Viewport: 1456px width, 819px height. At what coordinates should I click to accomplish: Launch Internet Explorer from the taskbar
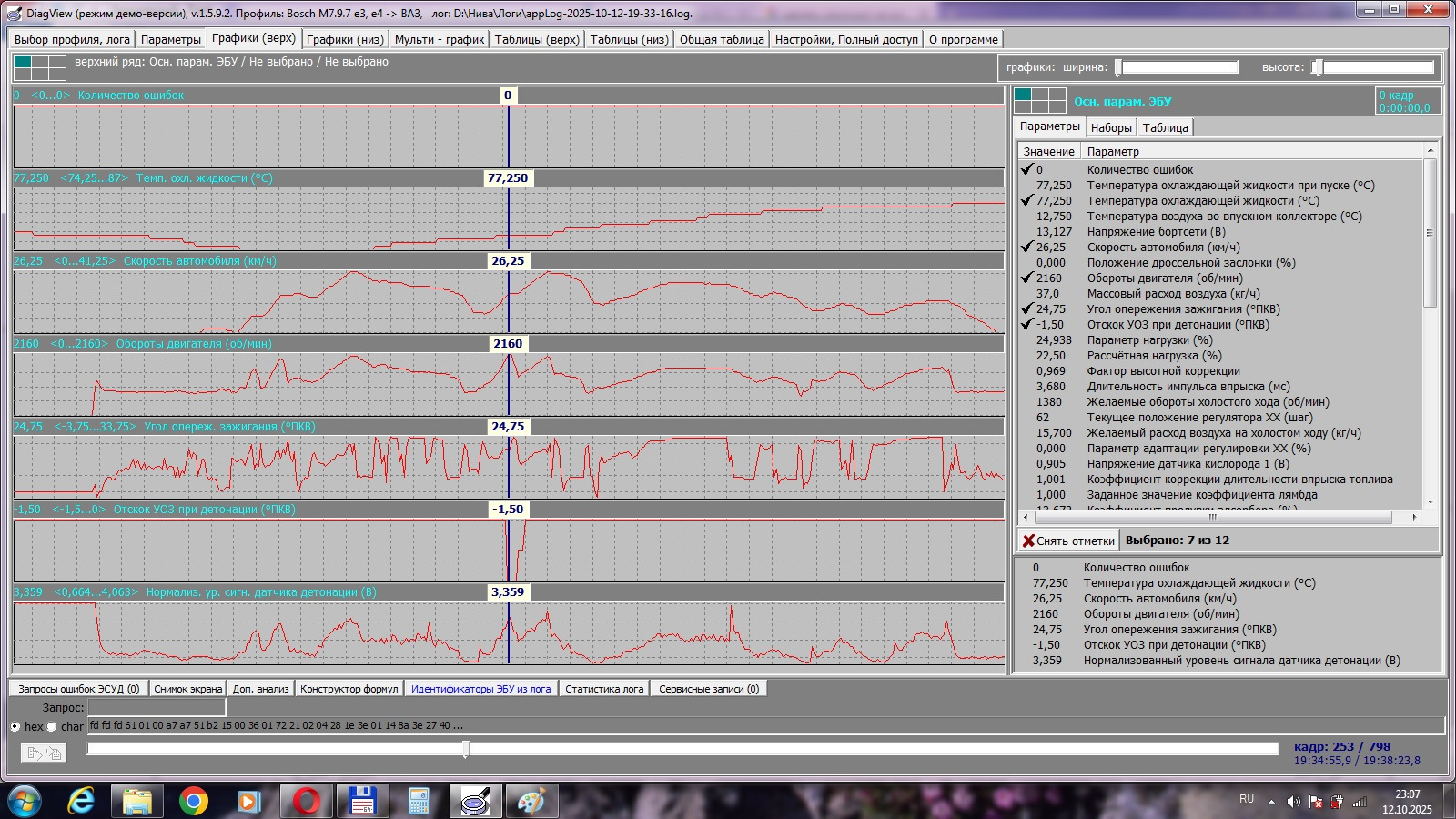click(x=82, y=802)
